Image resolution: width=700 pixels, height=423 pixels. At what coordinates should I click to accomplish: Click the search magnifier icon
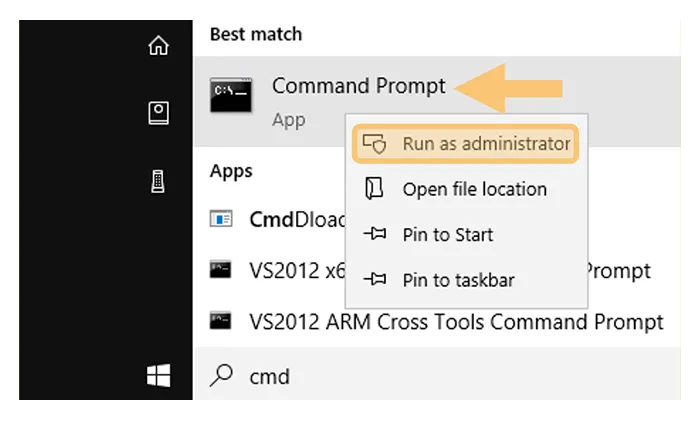pyautogui.click(x=221, y=375)
